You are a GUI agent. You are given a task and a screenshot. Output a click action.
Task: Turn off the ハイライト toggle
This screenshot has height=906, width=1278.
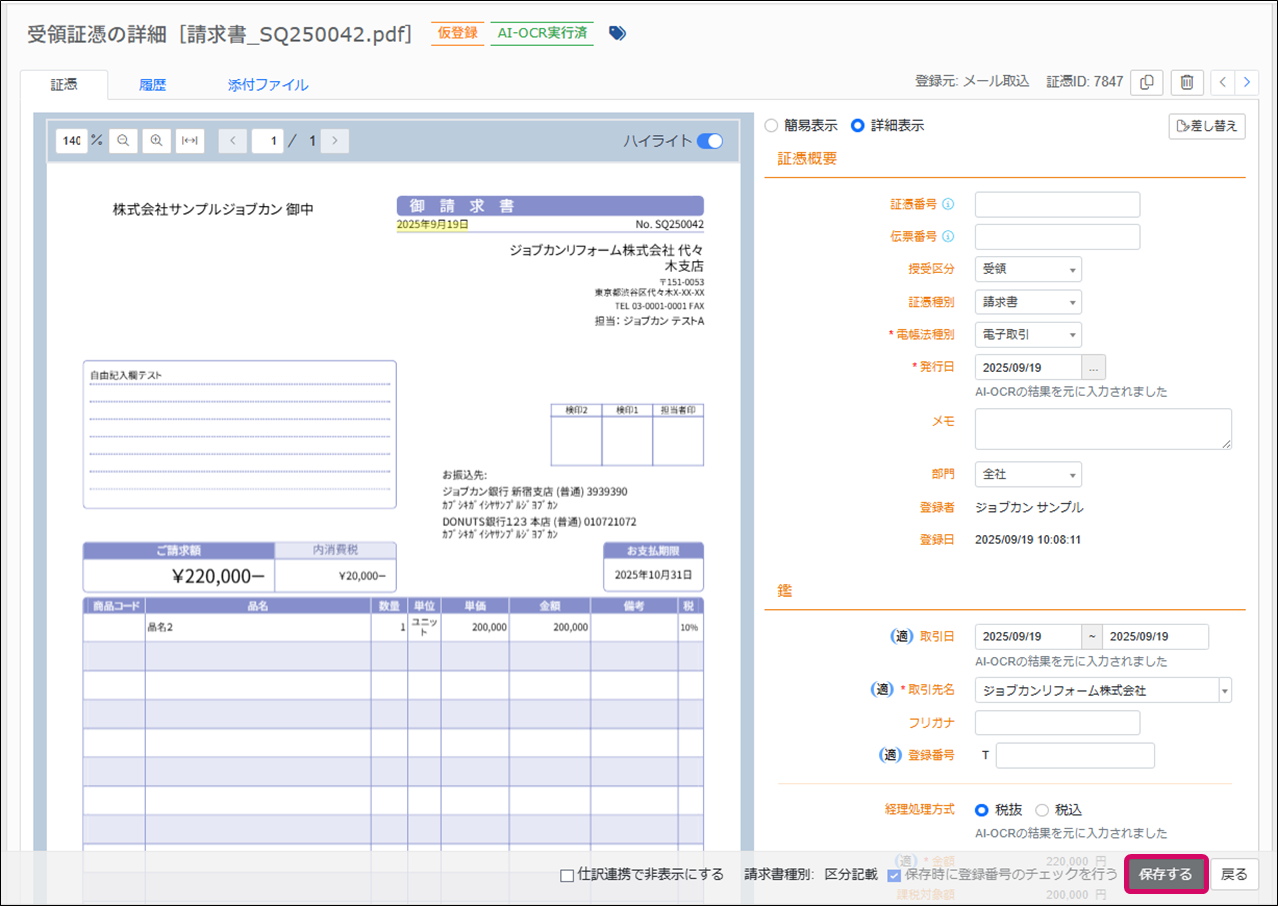[709, 141]
